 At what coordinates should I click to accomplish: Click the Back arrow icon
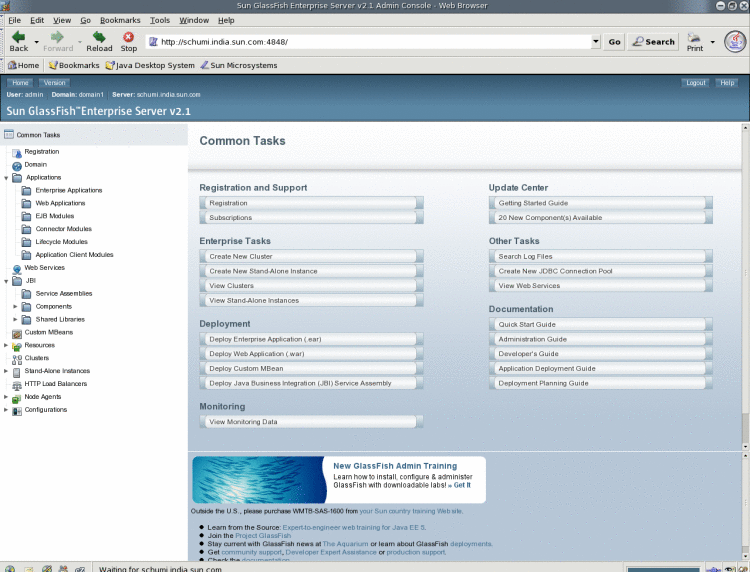[18, 37]
